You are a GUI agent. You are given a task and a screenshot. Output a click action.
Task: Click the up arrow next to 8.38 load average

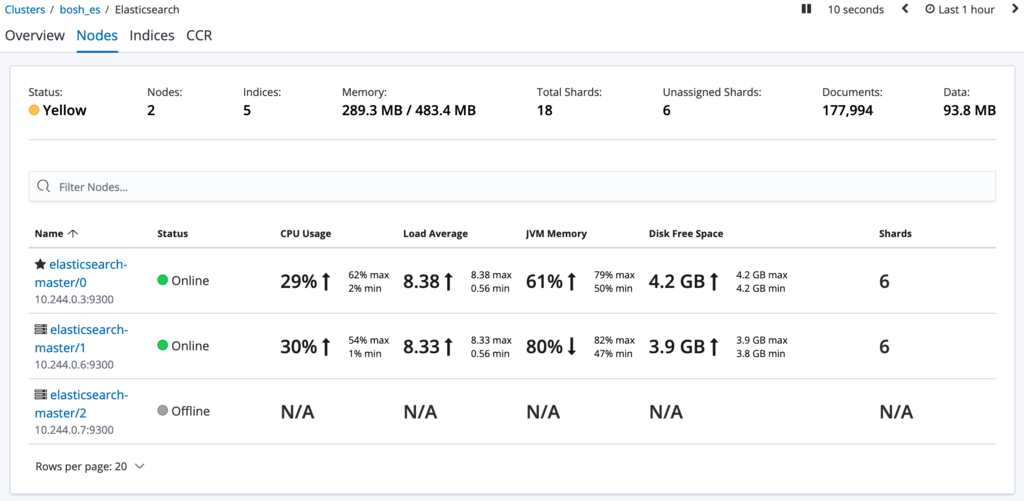click(x=448, y=282)
